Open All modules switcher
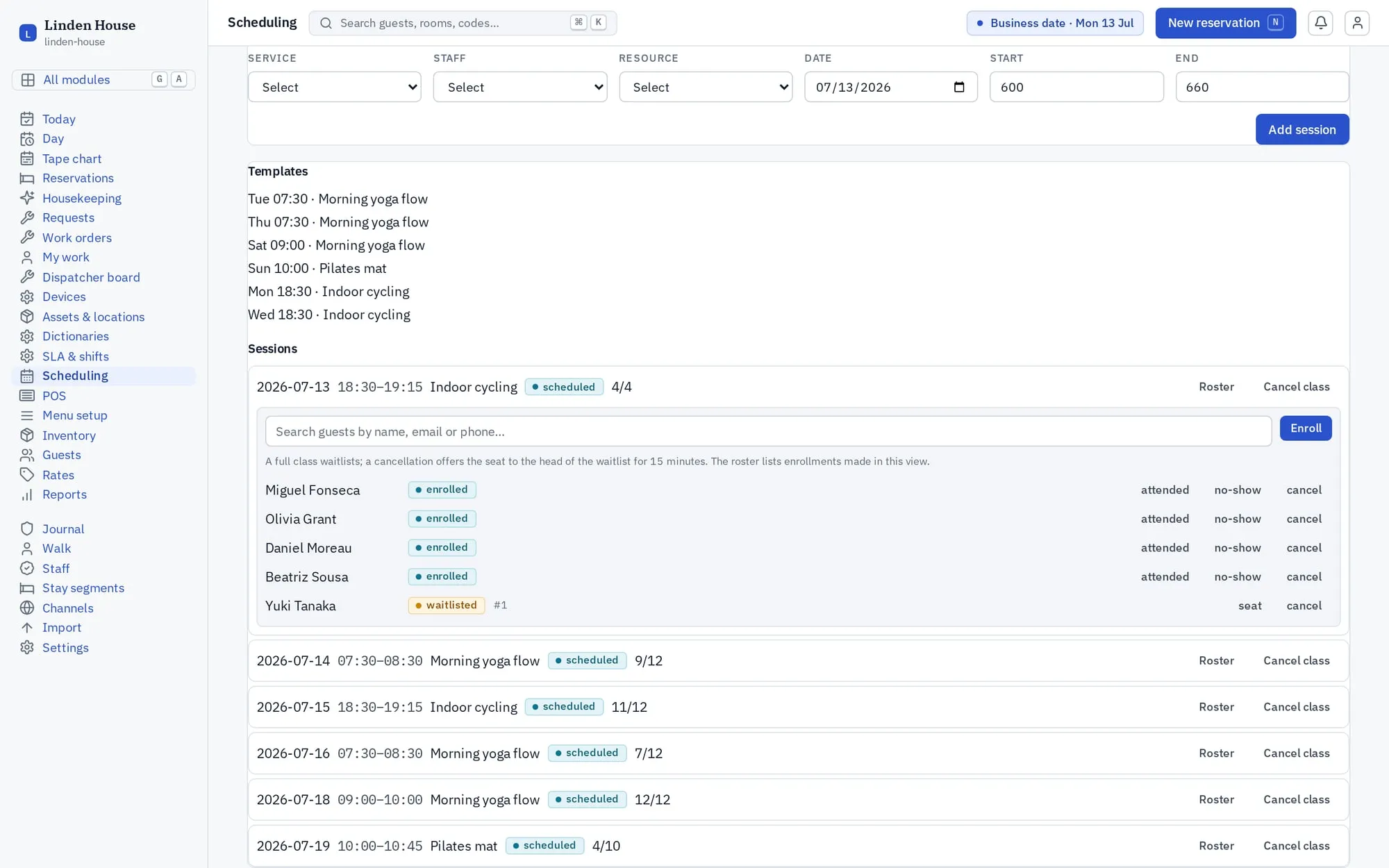Image resolution: width=1389 pixels, height=868 pixels. [x=103, y=79]
